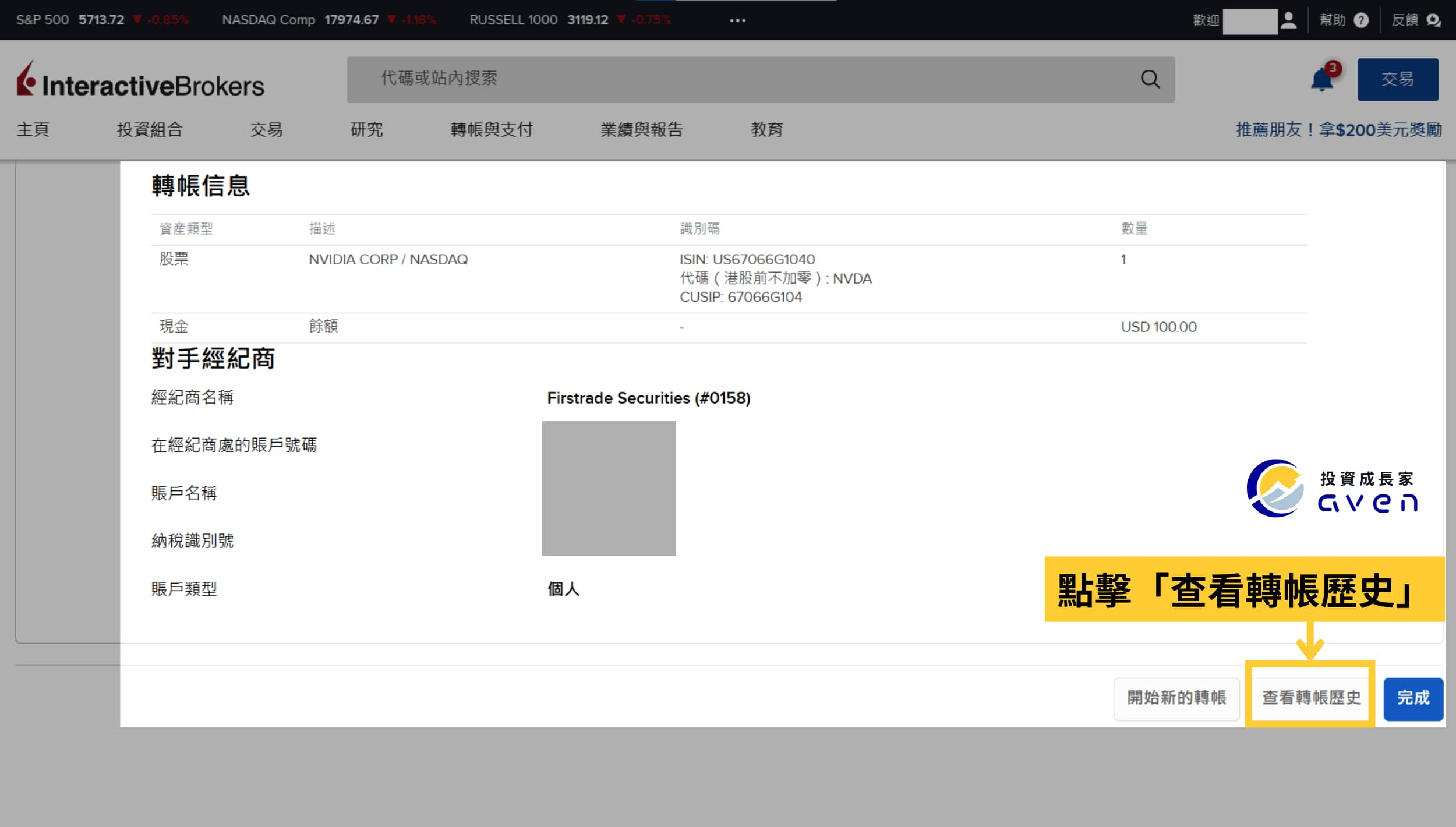
Task: Click the NASDAQ Comp ticker value
Action: pyautogui.click(x=351, y=20)
